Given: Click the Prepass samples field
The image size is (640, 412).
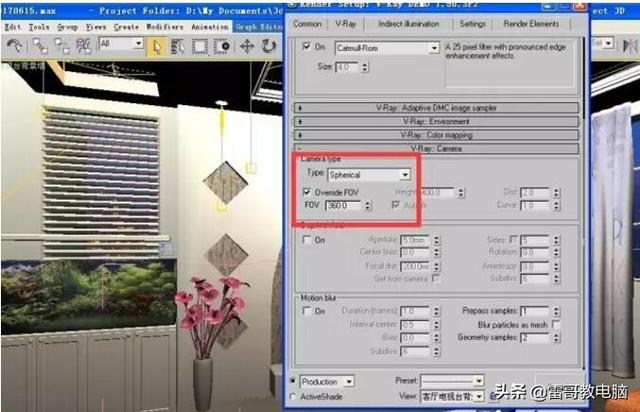Looking at the screenshot, I should coord(536,311).
